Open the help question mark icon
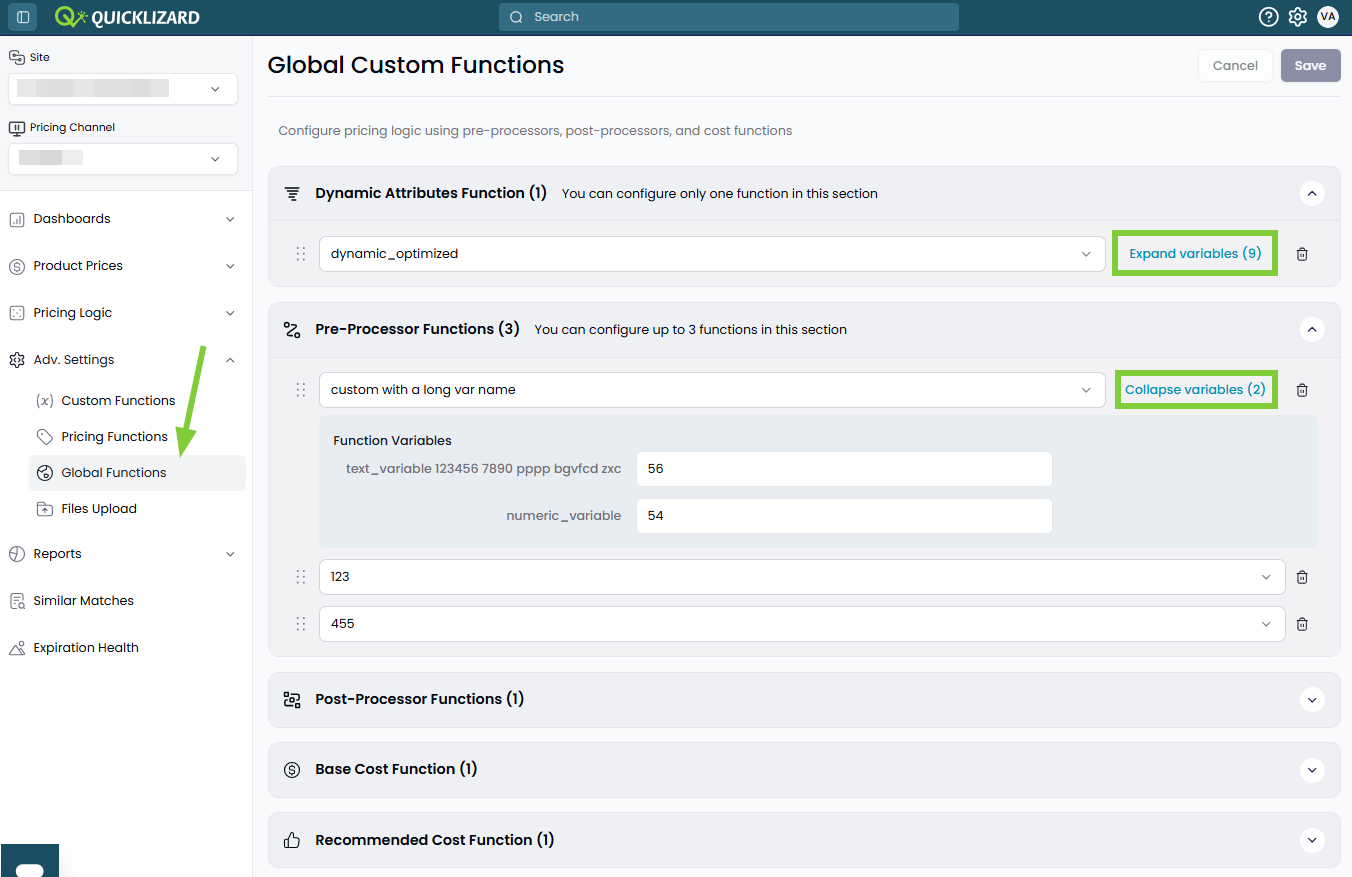Viewport: 1352px width, 877px height. click(1268, 17)
